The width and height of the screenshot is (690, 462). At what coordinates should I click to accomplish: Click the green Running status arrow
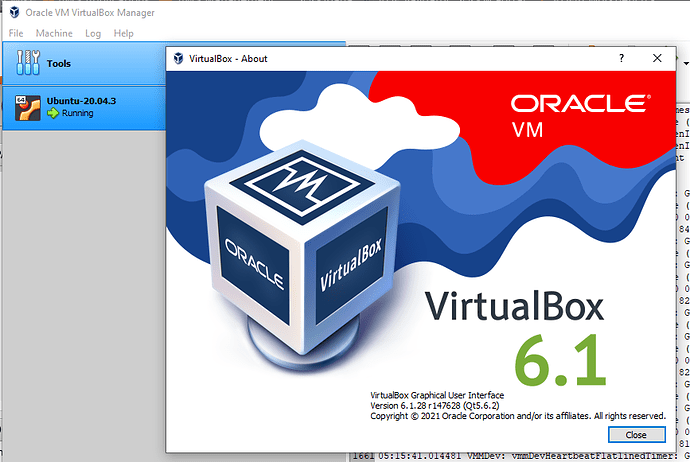53,113
